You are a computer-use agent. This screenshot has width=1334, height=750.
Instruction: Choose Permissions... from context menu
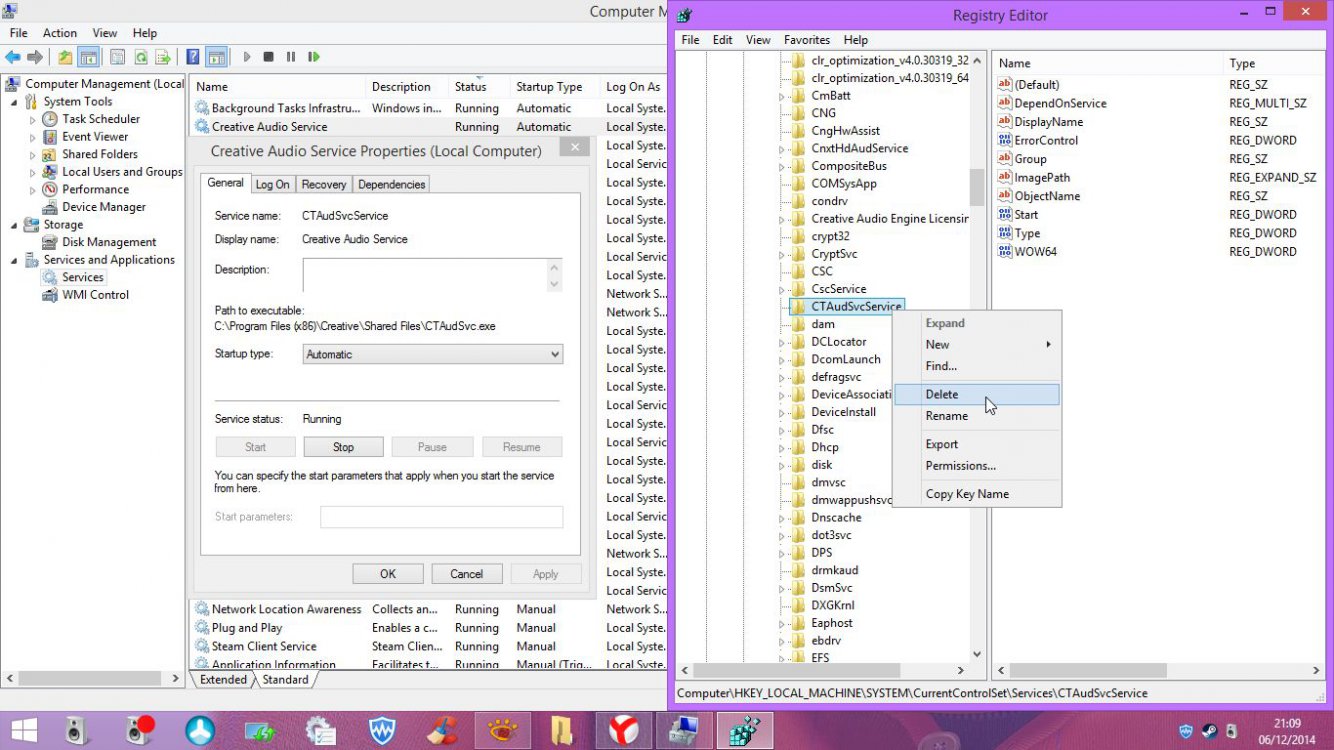tap(976, 465)
